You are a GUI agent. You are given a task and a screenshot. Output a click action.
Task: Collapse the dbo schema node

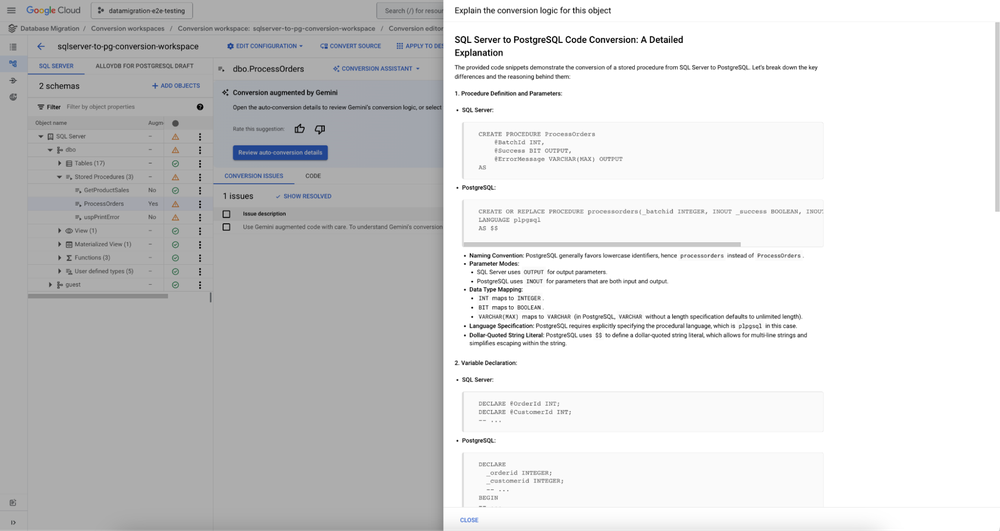(x=50, y=150)
